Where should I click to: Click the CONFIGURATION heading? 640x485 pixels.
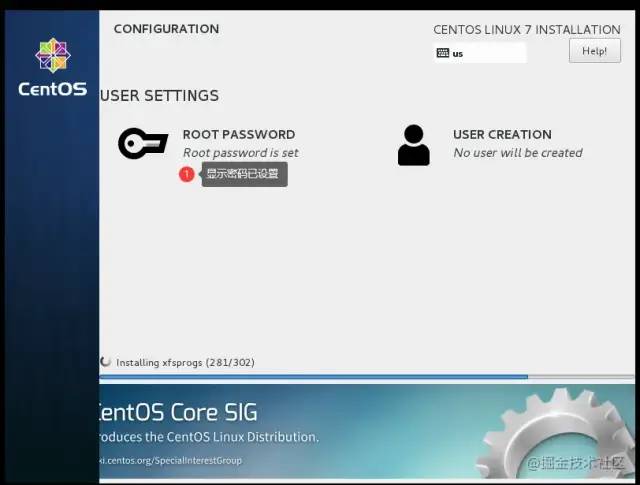[x=167, y=29]
